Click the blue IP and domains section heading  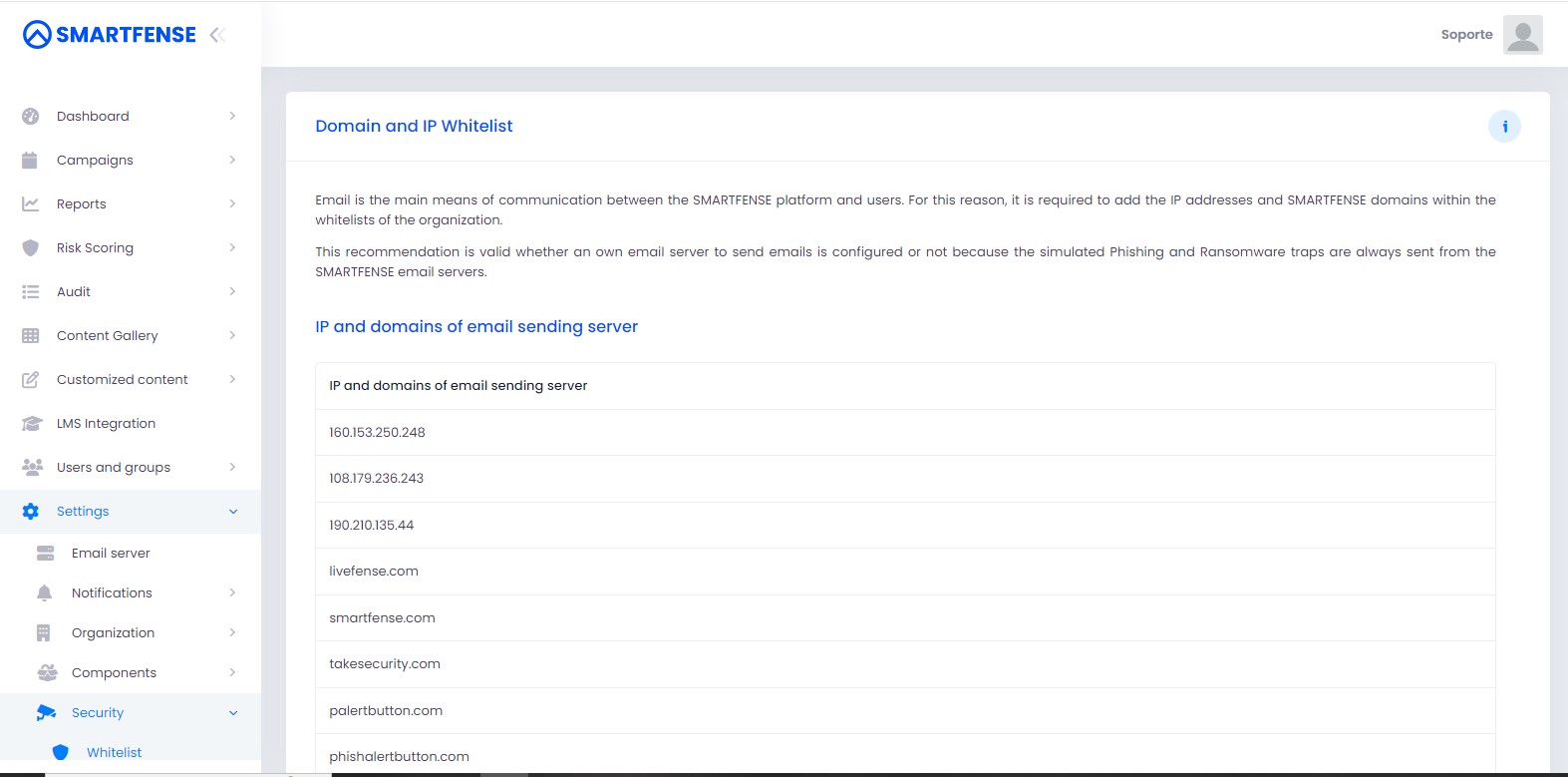(476, 327)
